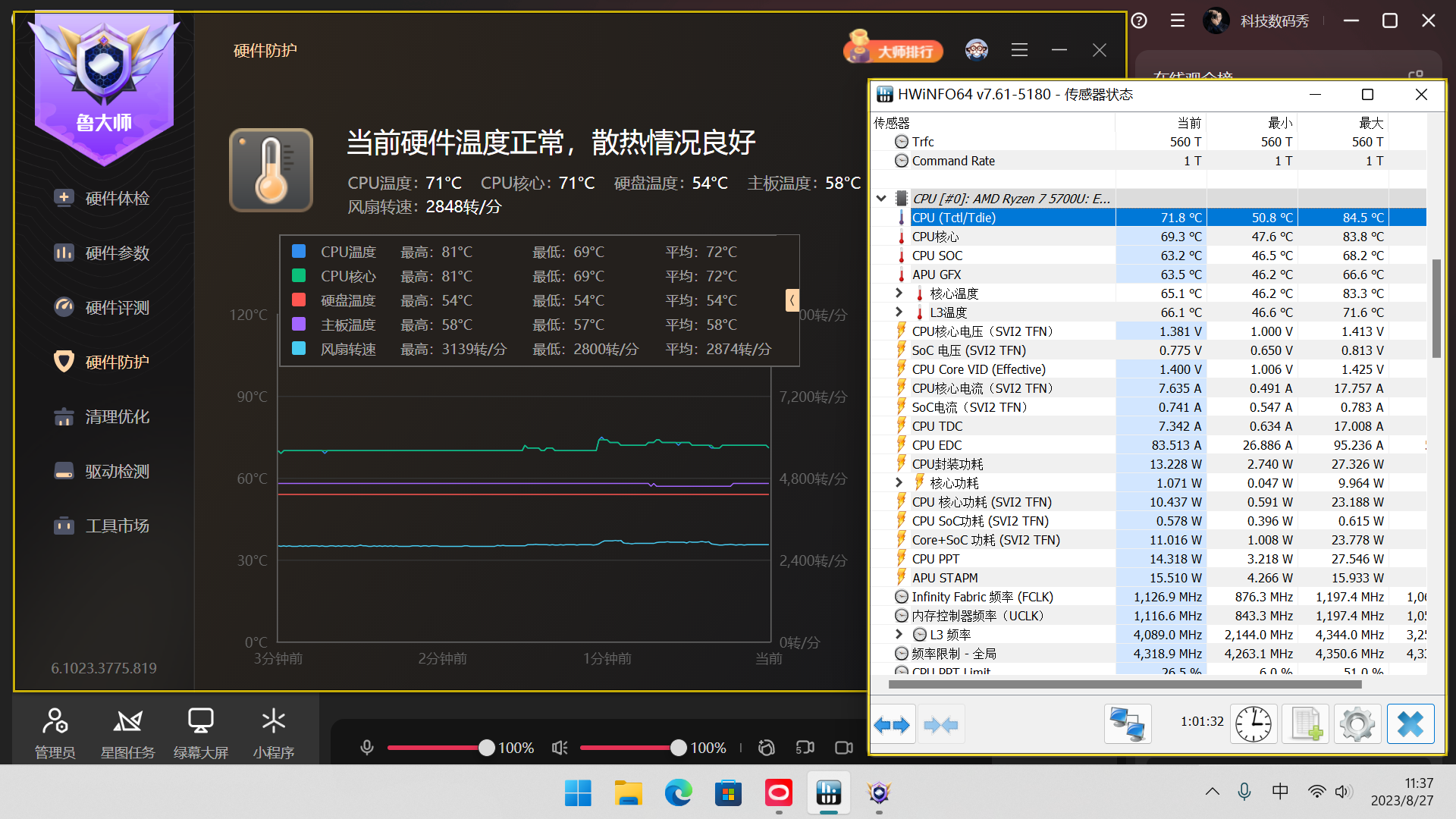Toggle the 风扇转速 cyan legend swatch

[x=299, y=348]
